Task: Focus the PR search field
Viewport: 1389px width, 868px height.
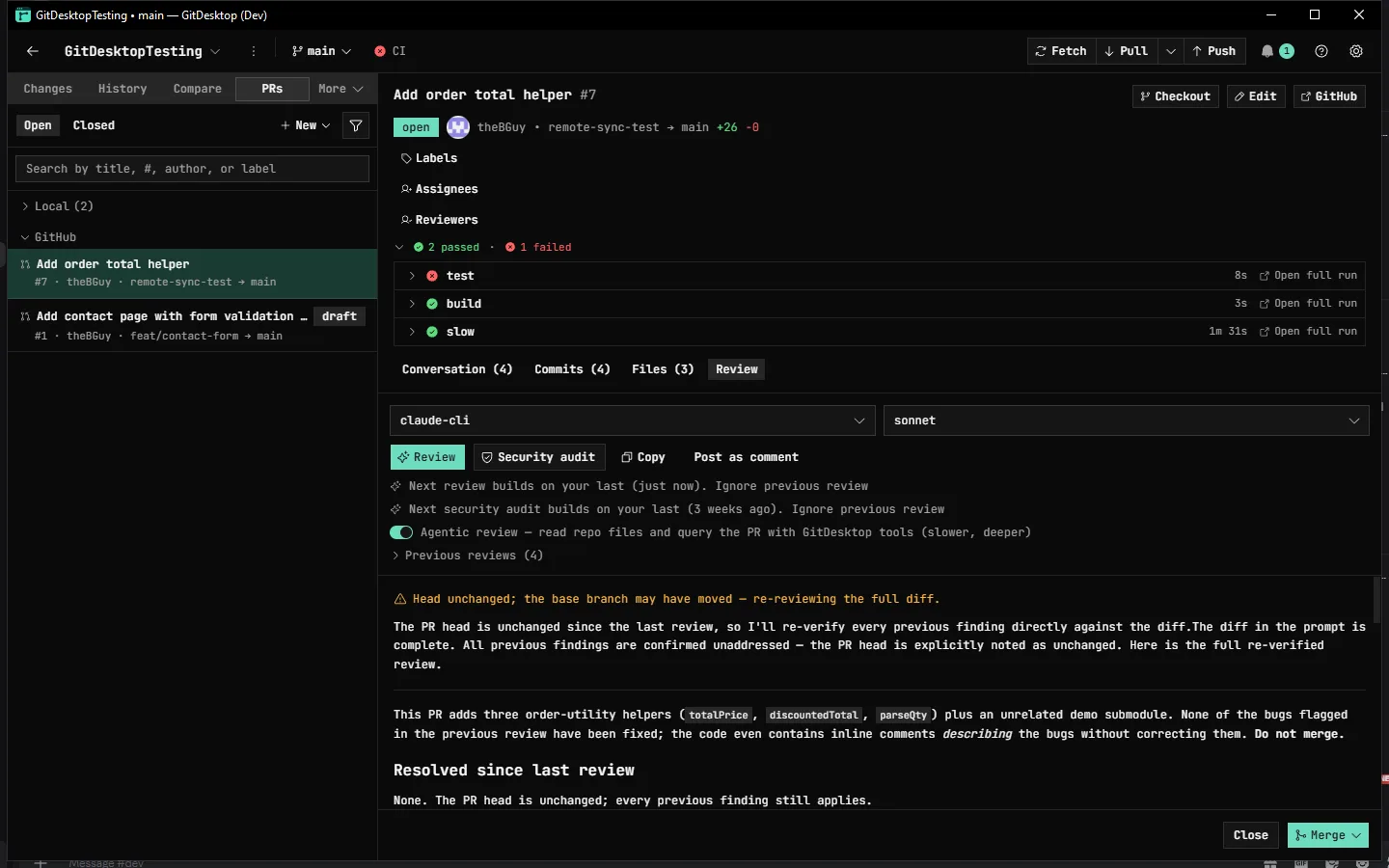Action: pos(193,169)
